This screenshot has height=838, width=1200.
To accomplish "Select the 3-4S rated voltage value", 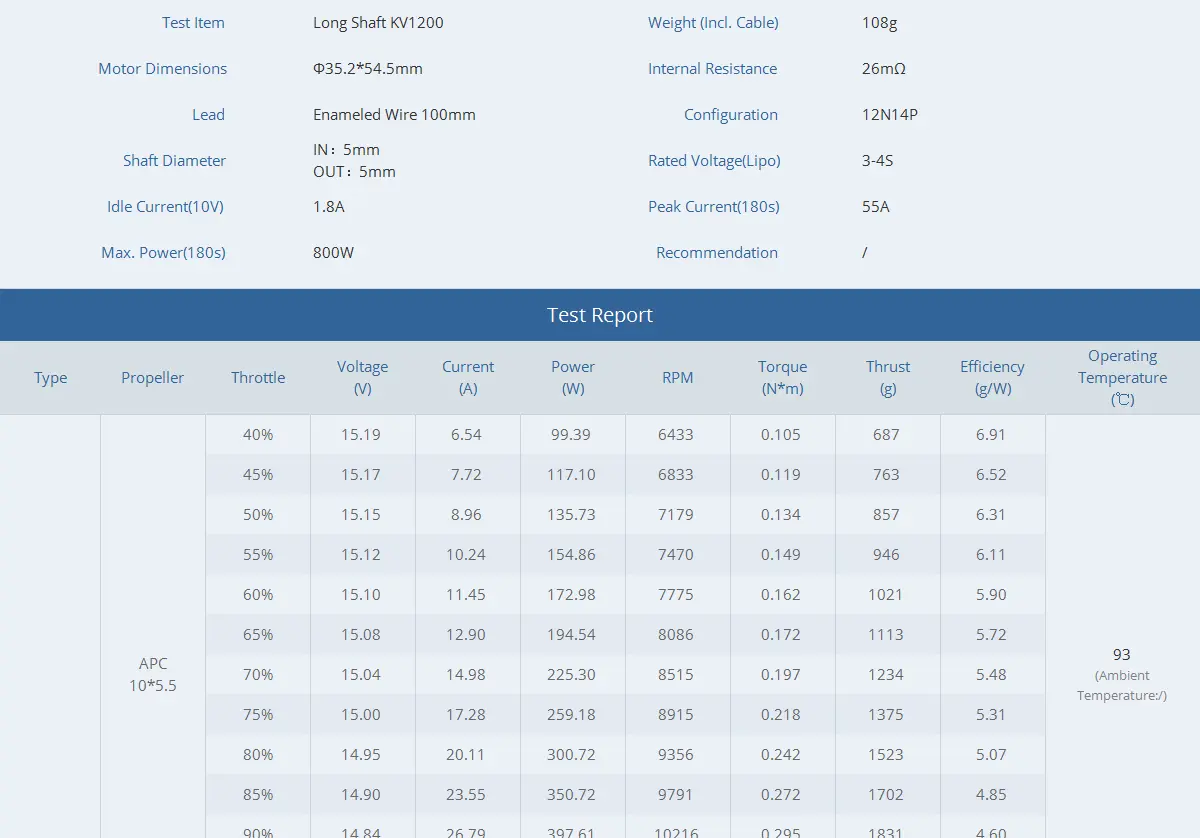I will pyautogui.click(x=877, y=160).
